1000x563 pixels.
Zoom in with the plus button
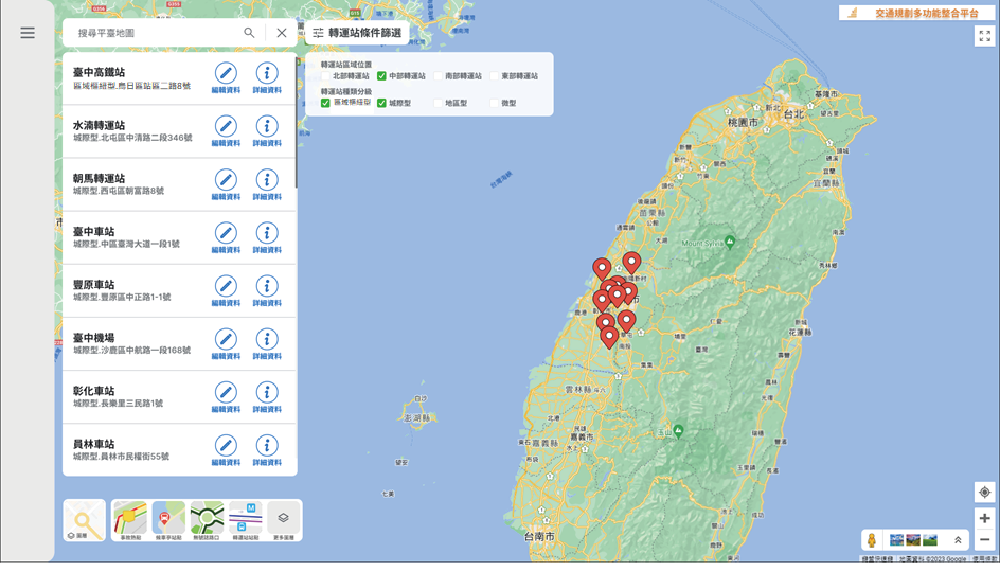click(985, 518)
